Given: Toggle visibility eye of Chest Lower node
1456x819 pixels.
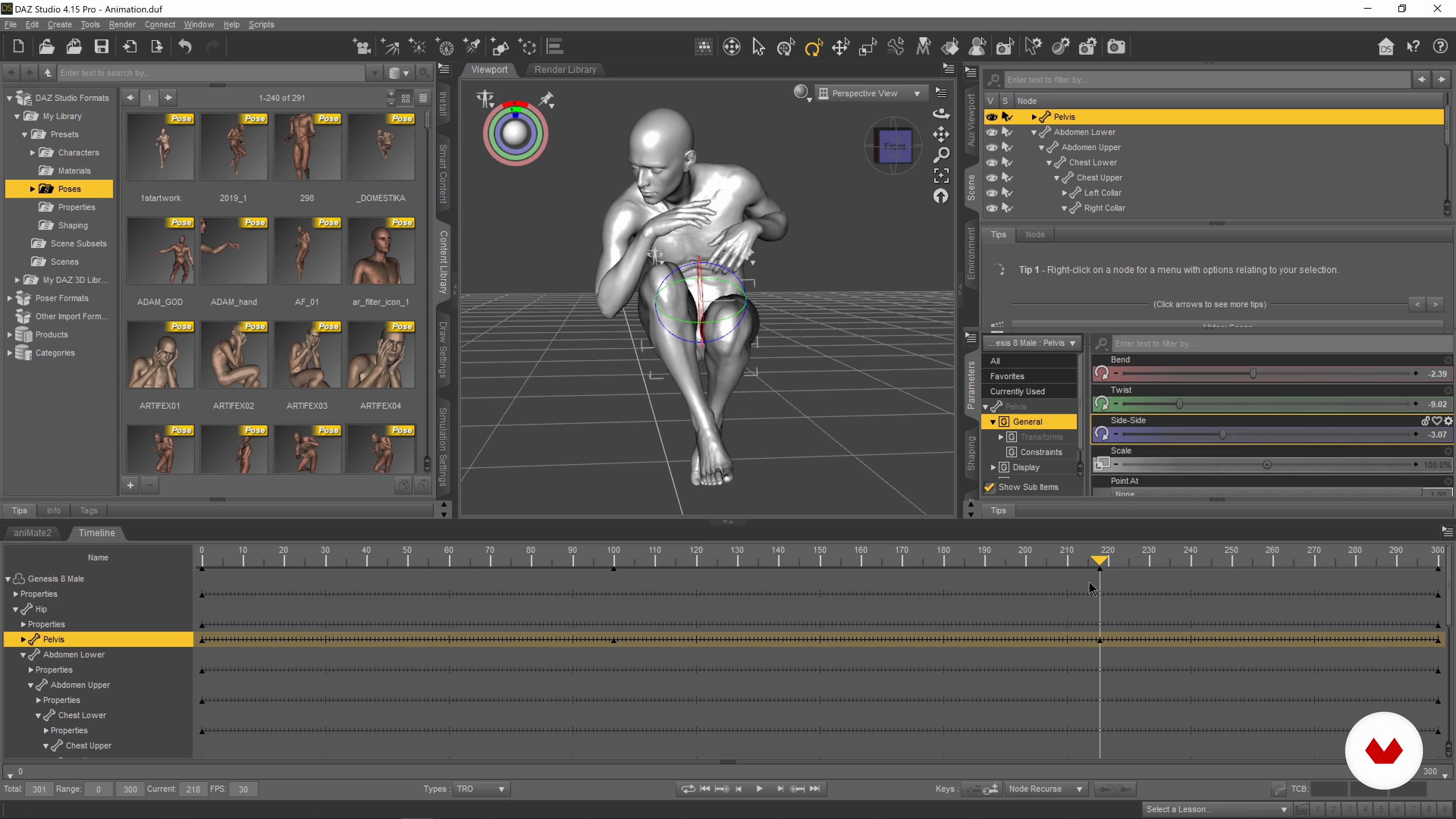Looking at the screenshot, I should 992,162.
